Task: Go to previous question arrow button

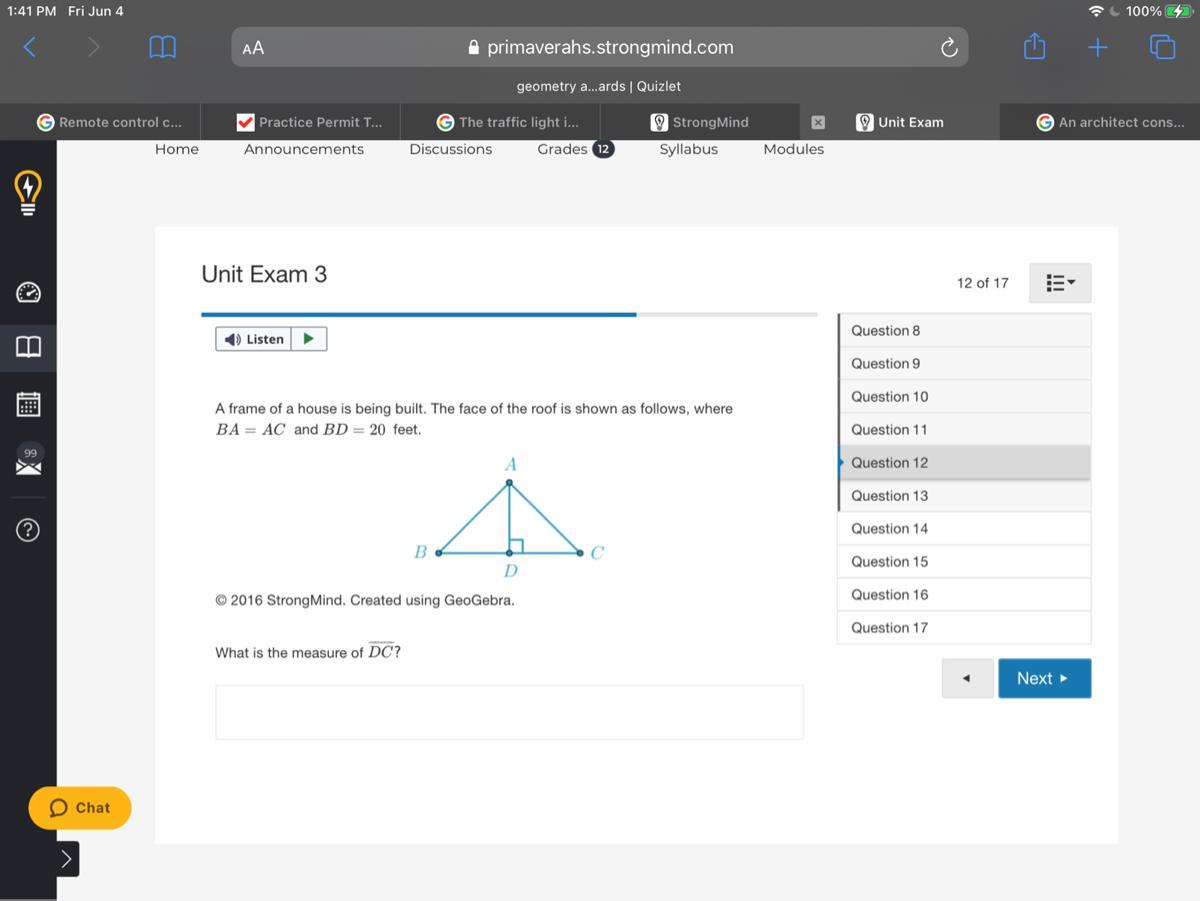Action: (967, 678)
